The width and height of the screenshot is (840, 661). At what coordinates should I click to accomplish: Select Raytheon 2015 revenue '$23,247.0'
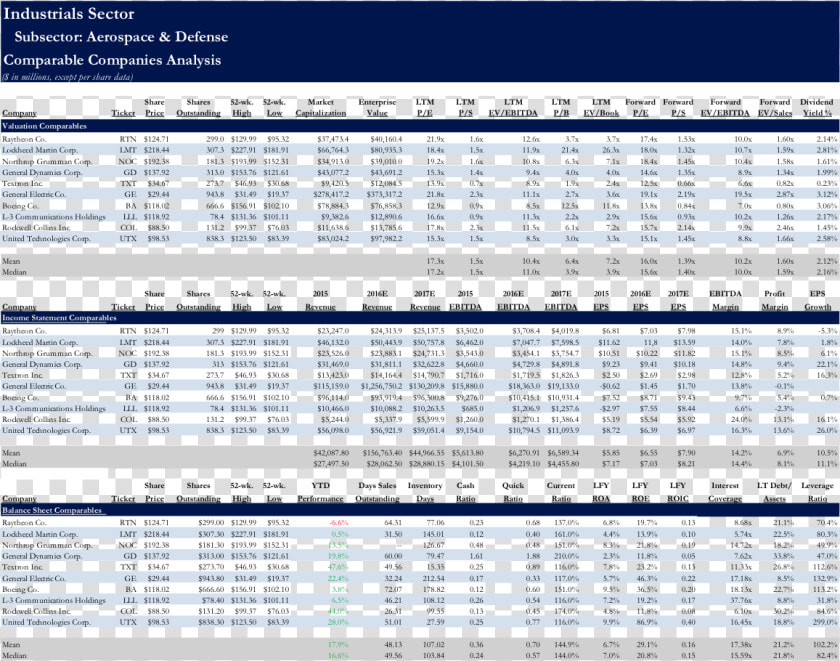pyautogui.click(x=333, y=330)
